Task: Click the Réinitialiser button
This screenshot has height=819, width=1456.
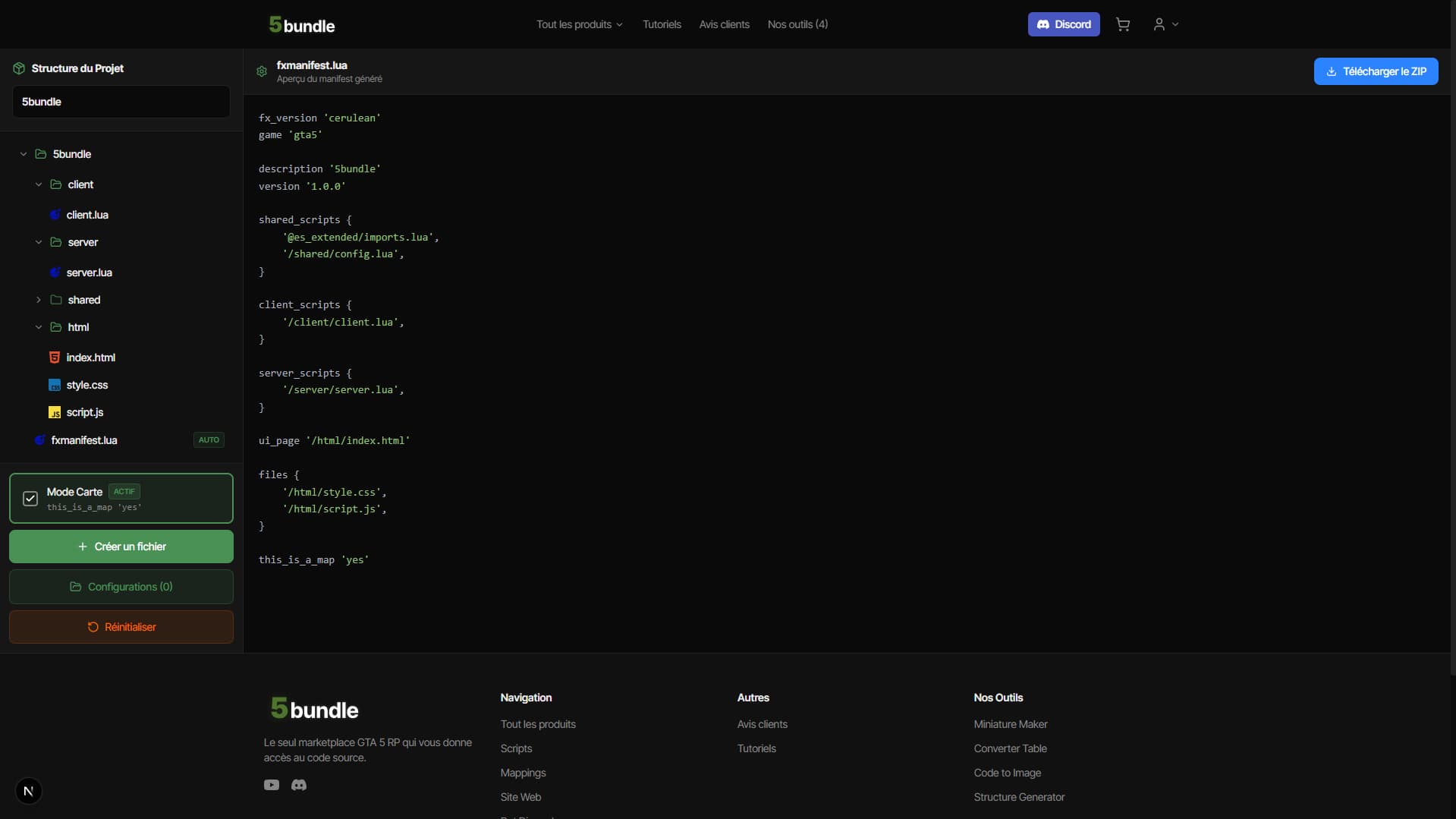Action: (x=121, y=627)
